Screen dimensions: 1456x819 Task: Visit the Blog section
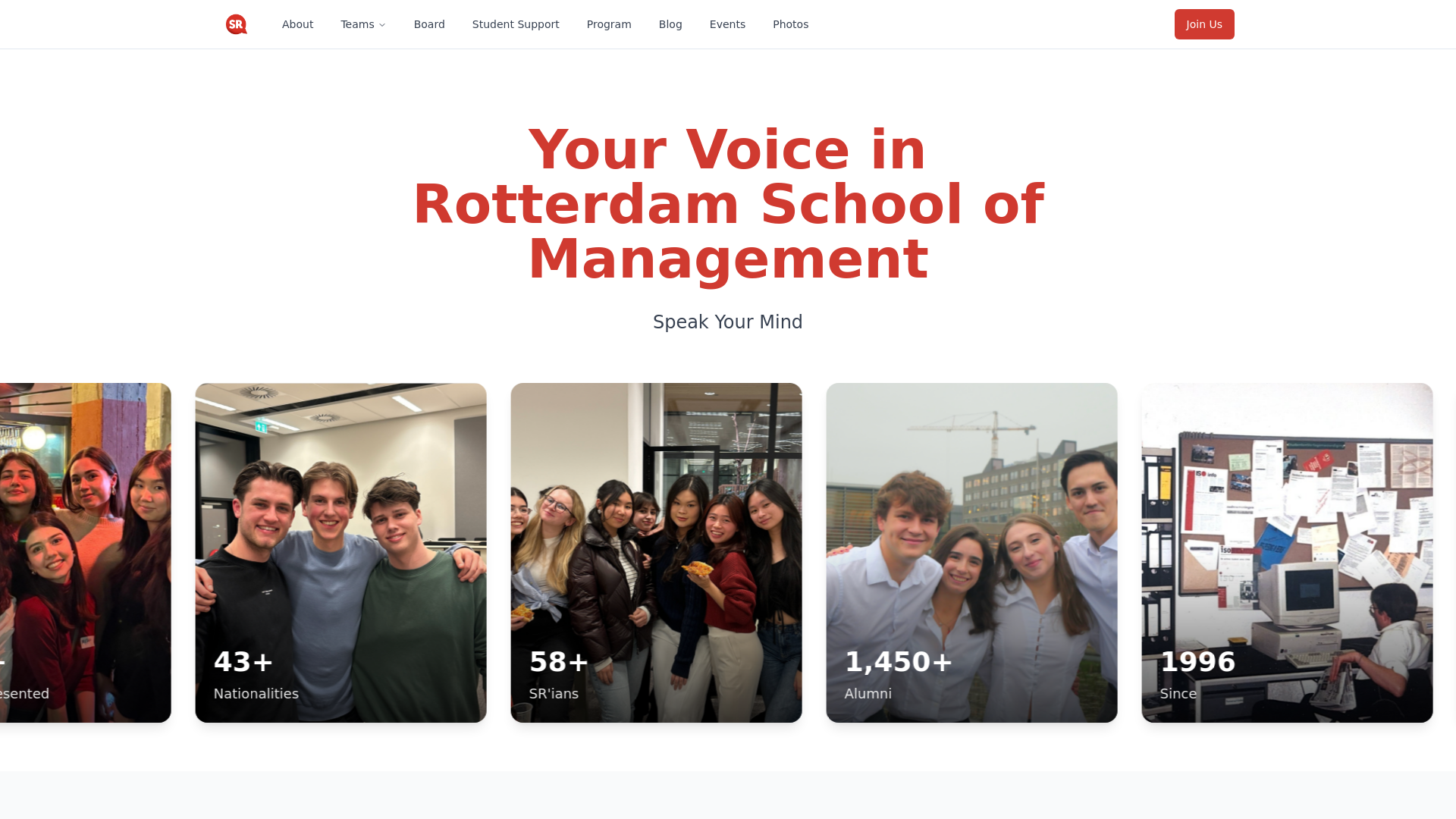(670, 24)
